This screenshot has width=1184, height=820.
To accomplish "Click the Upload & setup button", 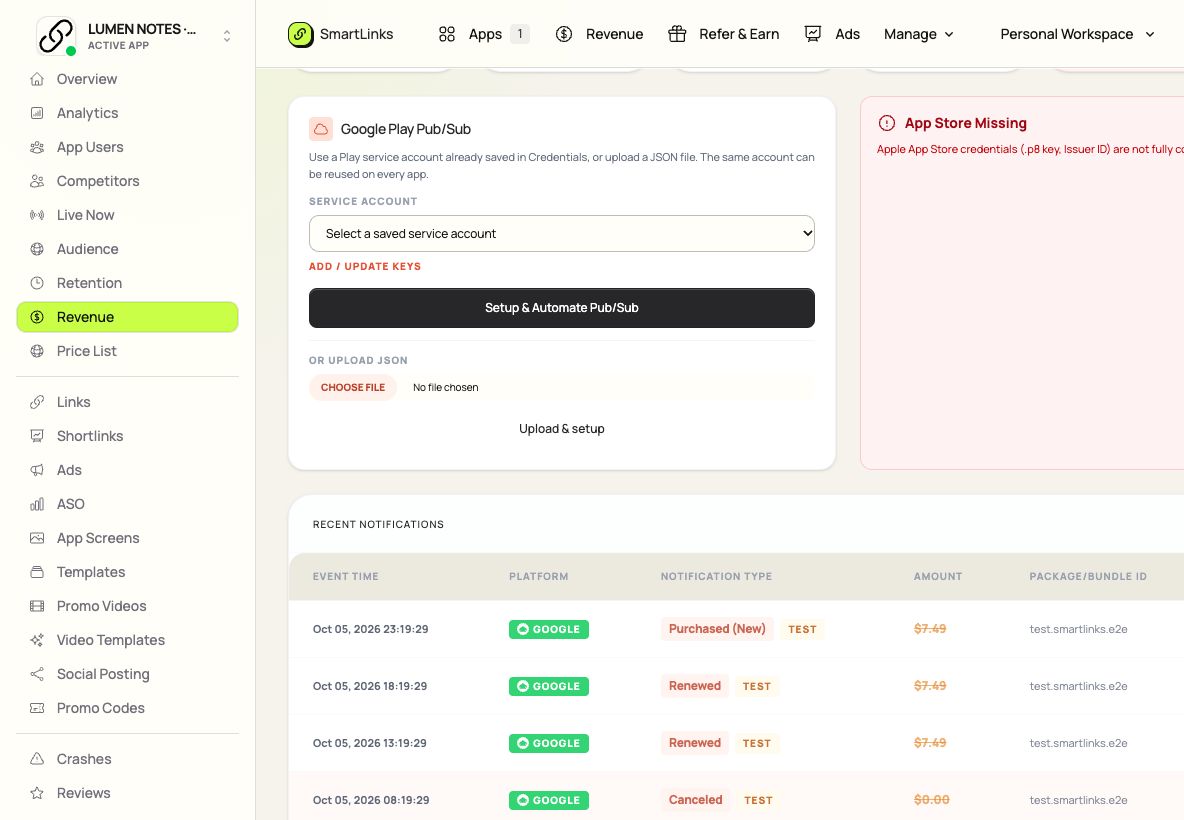I will pos(562,429).
